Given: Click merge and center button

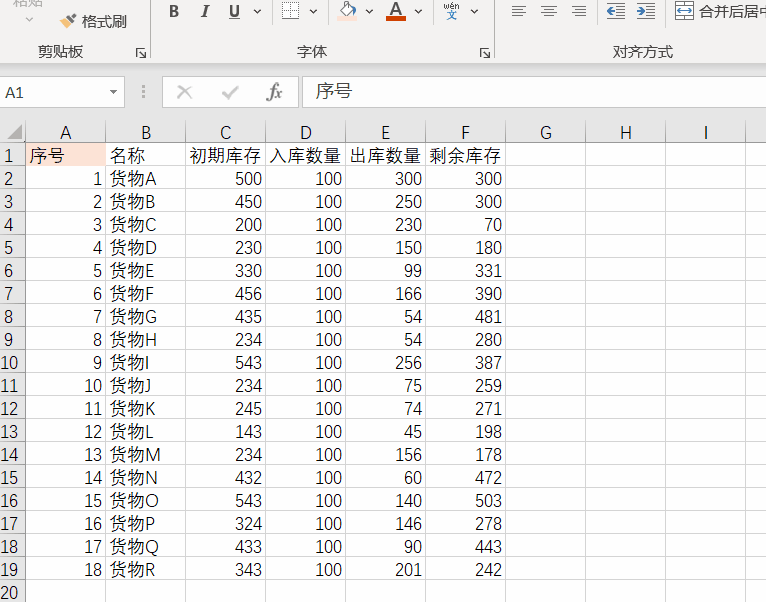Looking at the screenshot, I should coord(720,11).
